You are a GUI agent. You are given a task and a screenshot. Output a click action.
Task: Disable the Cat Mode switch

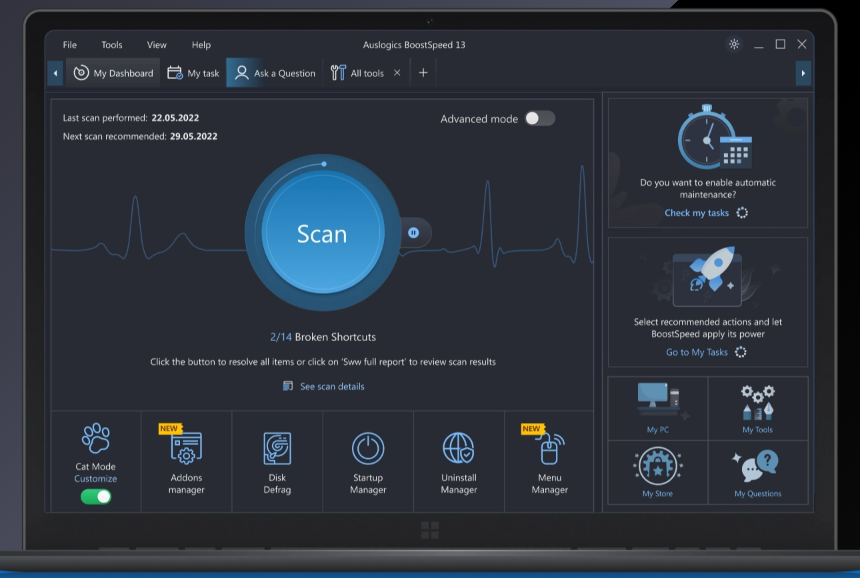pos(95,495)
